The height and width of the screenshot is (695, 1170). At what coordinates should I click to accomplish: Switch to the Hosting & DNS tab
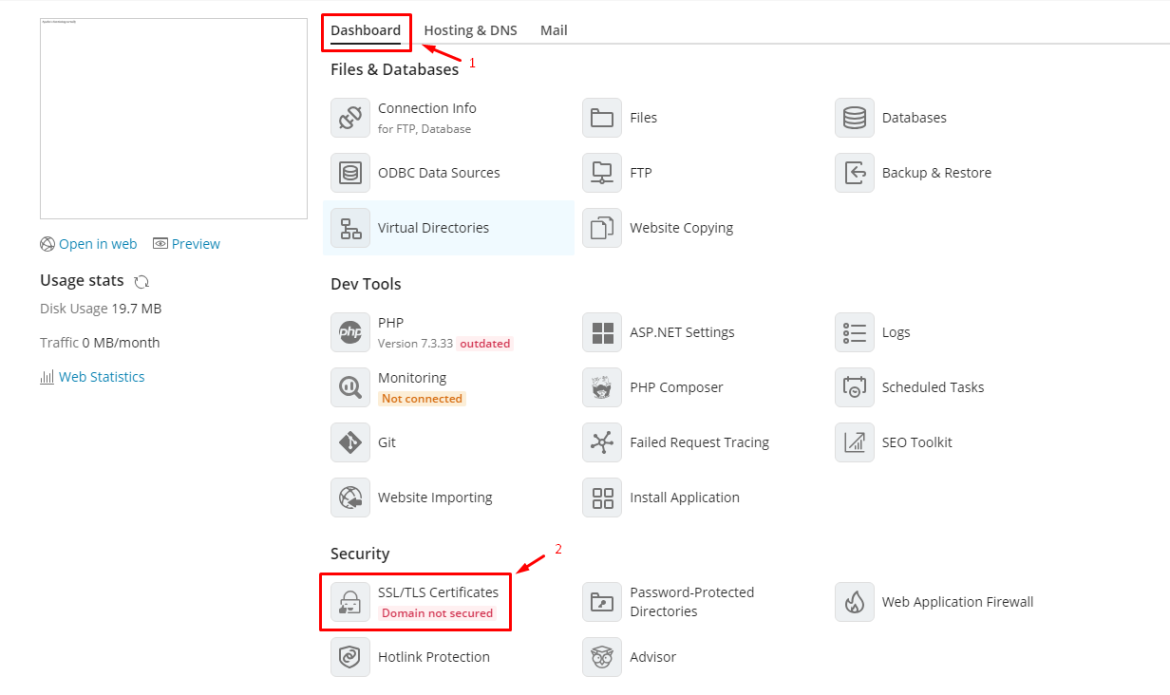(x=470, y=30)
